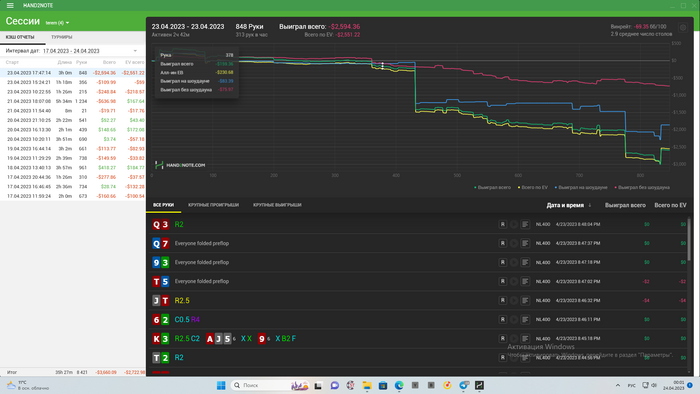Toggle the 'Выиграл всего' green graph series
The height and width of the screenshot is (394, 700).
pos(492,187)
